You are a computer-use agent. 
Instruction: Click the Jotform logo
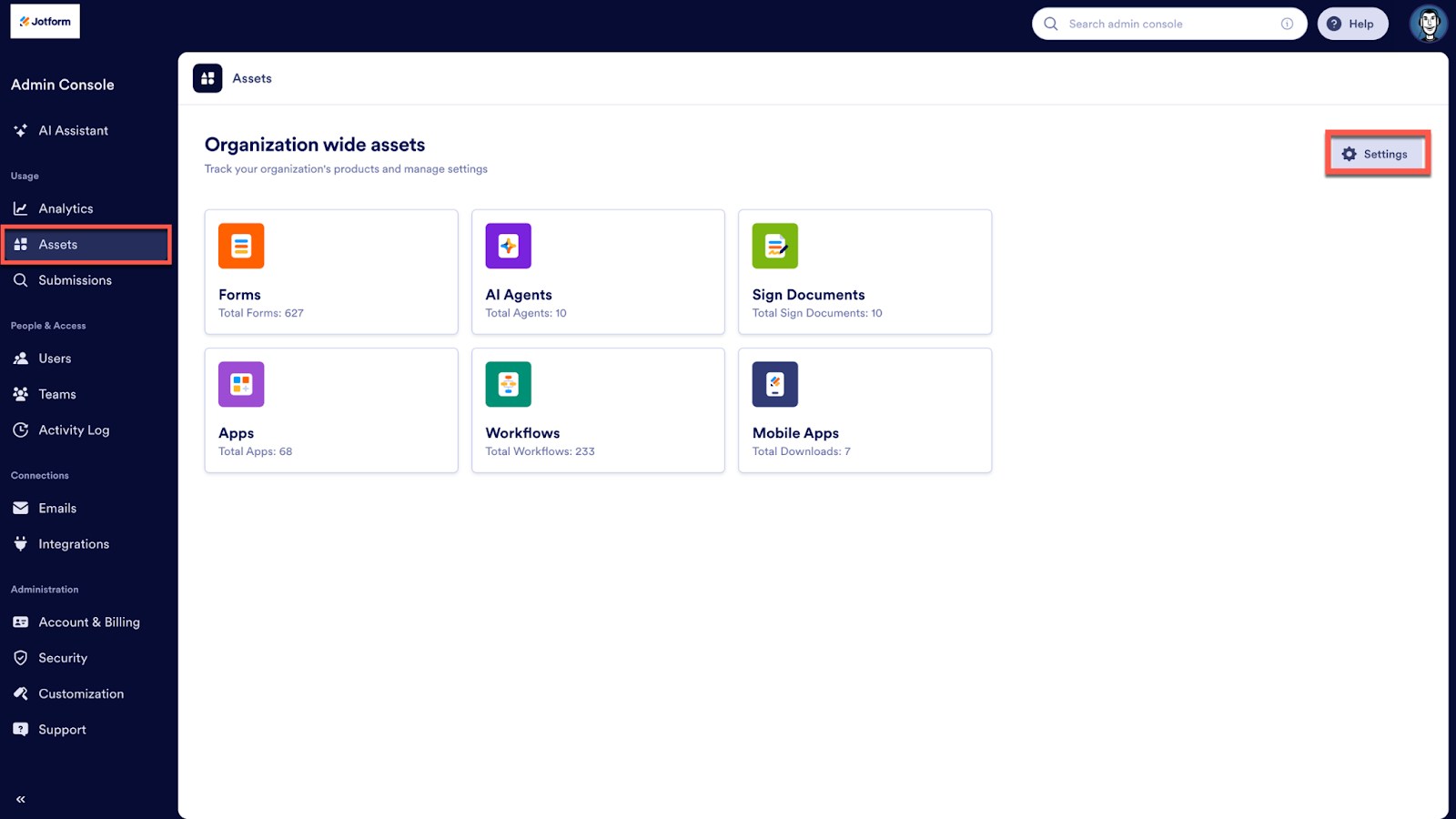click(x=45, y=20)
